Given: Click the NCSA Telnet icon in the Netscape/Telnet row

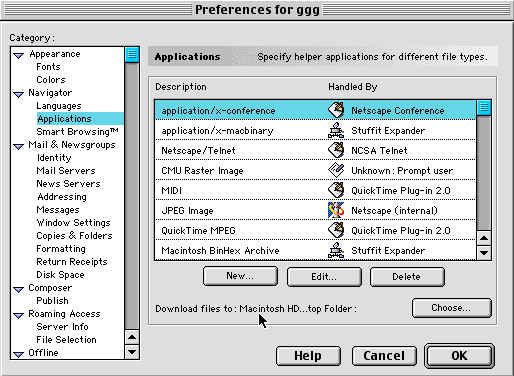Looking at the screenshot, I should click(336, 150).
